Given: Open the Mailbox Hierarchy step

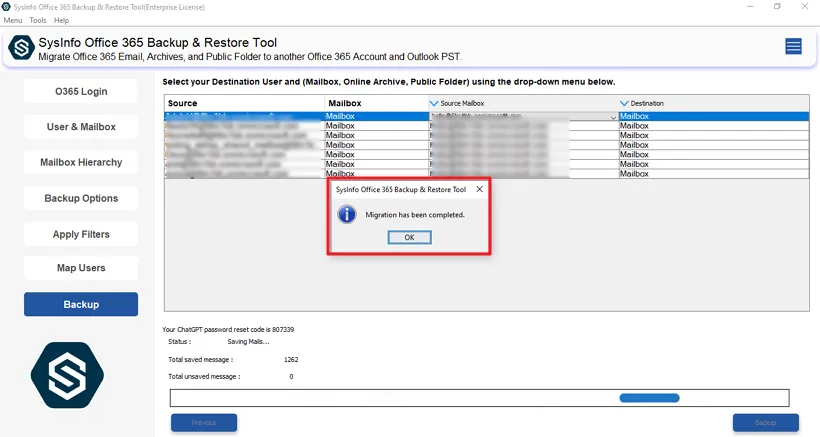Looking at the screenshot, I should coord(81,163).
